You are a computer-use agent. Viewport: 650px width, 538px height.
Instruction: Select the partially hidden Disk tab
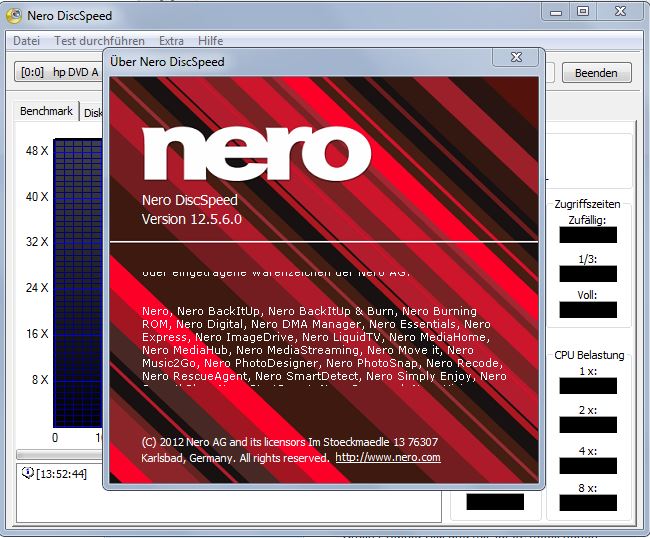point(92,112)
